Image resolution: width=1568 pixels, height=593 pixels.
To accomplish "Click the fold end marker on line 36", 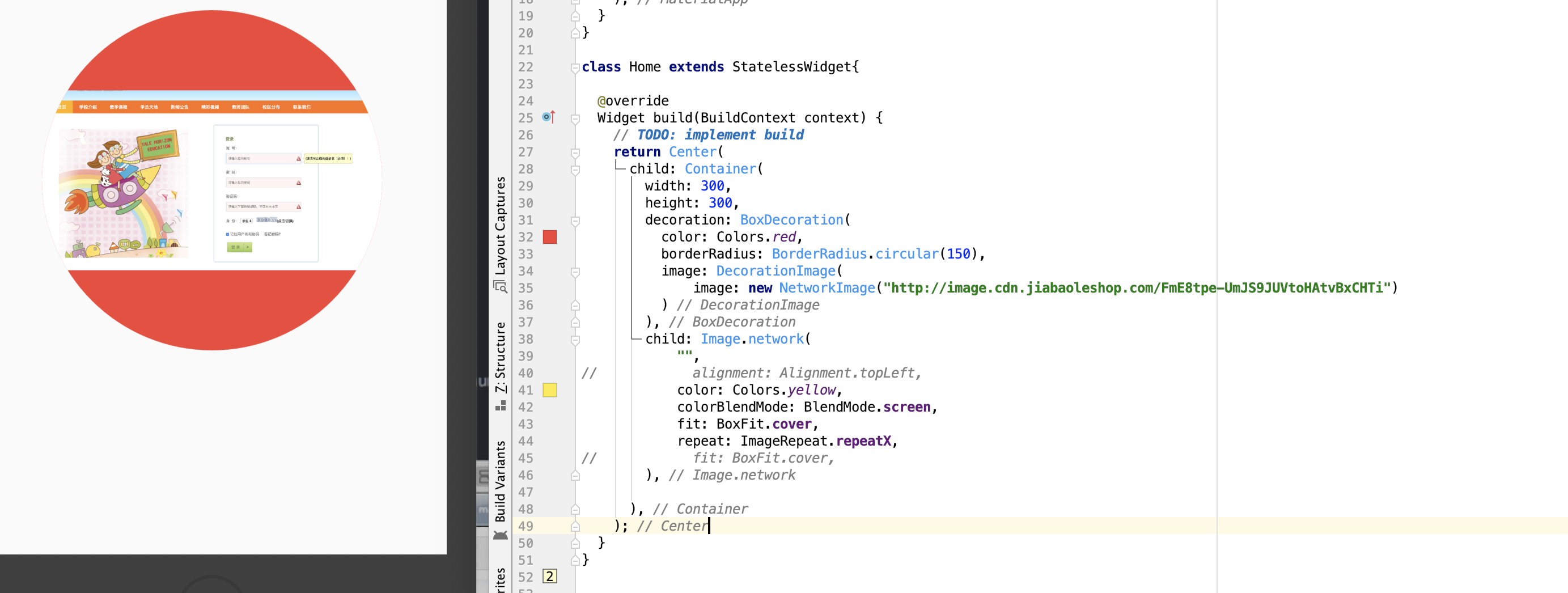I will click(x=575, y=305).
